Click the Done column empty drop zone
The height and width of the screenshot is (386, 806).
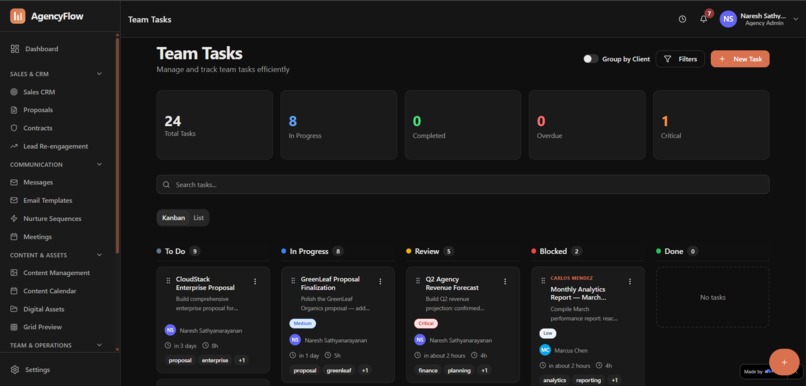[712, 297]
